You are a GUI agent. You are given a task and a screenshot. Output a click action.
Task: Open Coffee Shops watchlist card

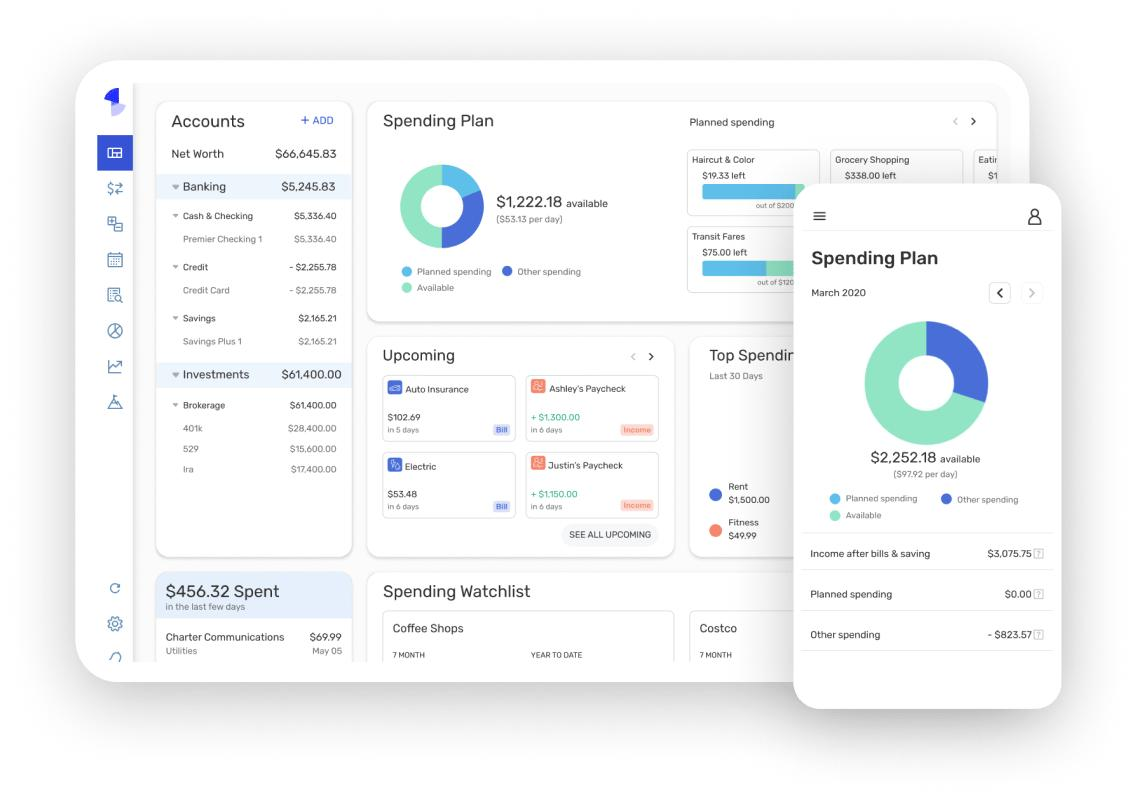528,637
